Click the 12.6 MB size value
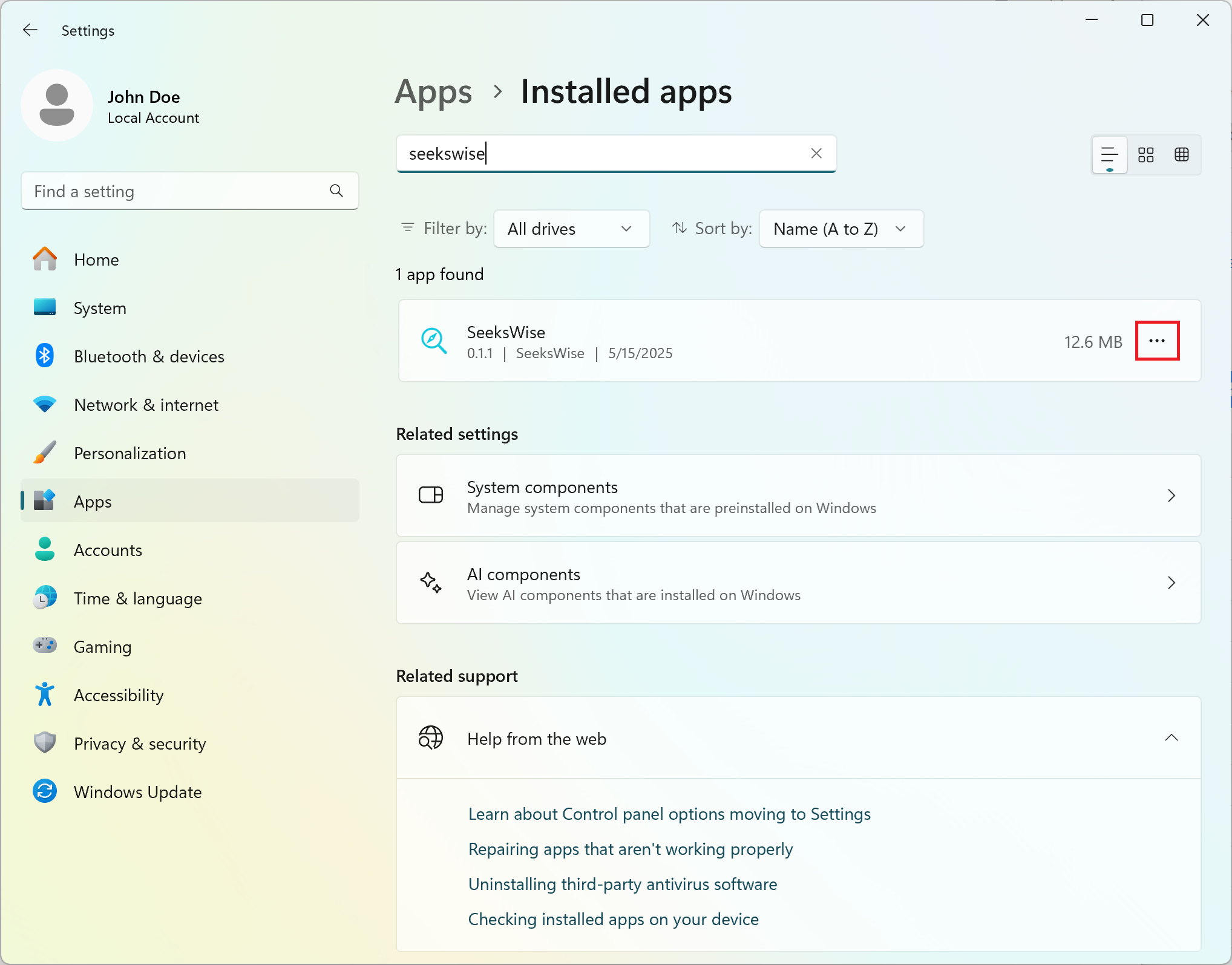 1093,342
